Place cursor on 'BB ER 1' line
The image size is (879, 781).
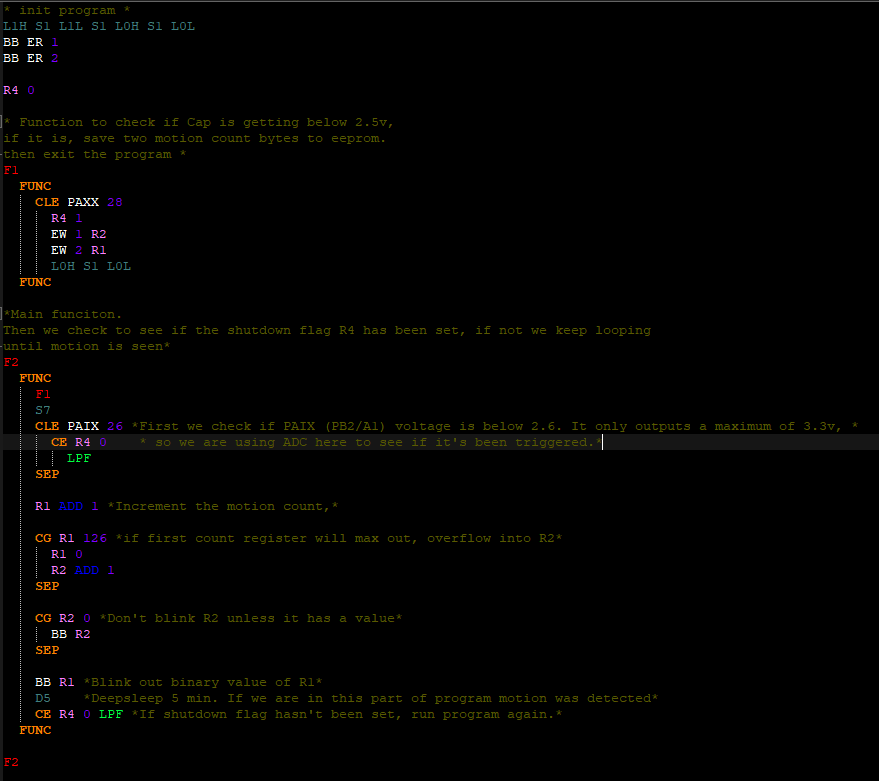tap(31, 42)
